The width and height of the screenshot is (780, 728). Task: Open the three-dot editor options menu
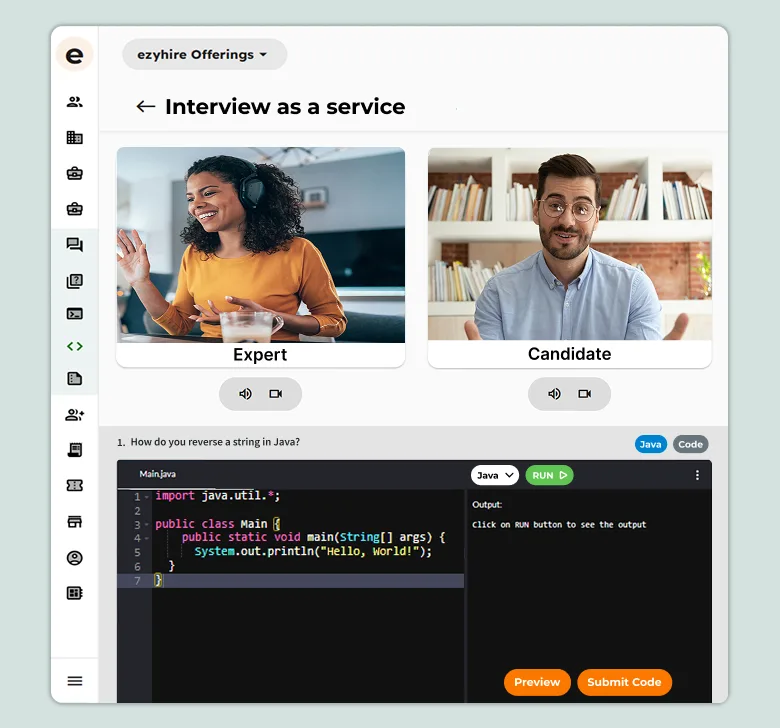click(697, 476)
